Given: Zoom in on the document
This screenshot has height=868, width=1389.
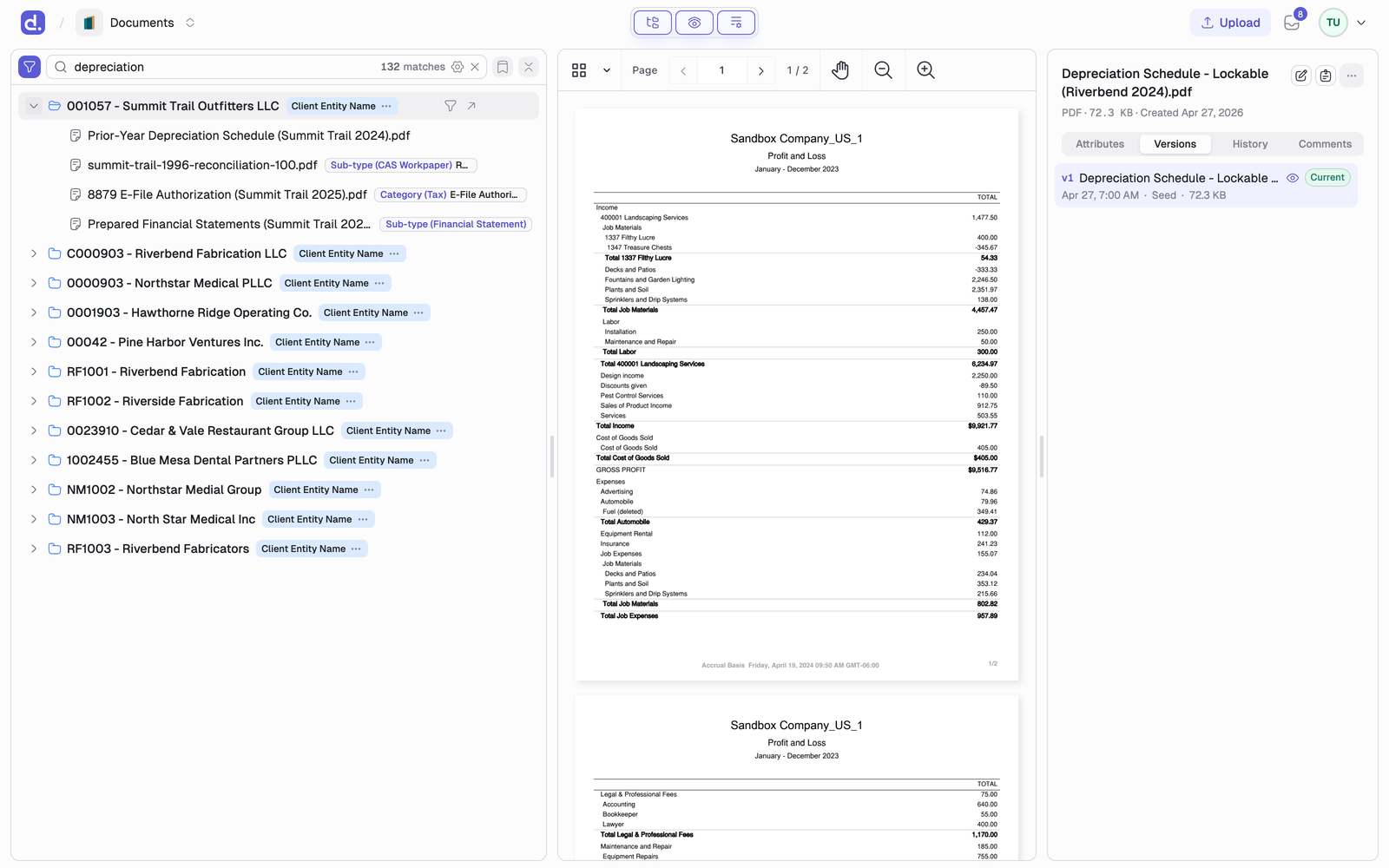Looking at the screenshot, I should click(x=925, y=70).
